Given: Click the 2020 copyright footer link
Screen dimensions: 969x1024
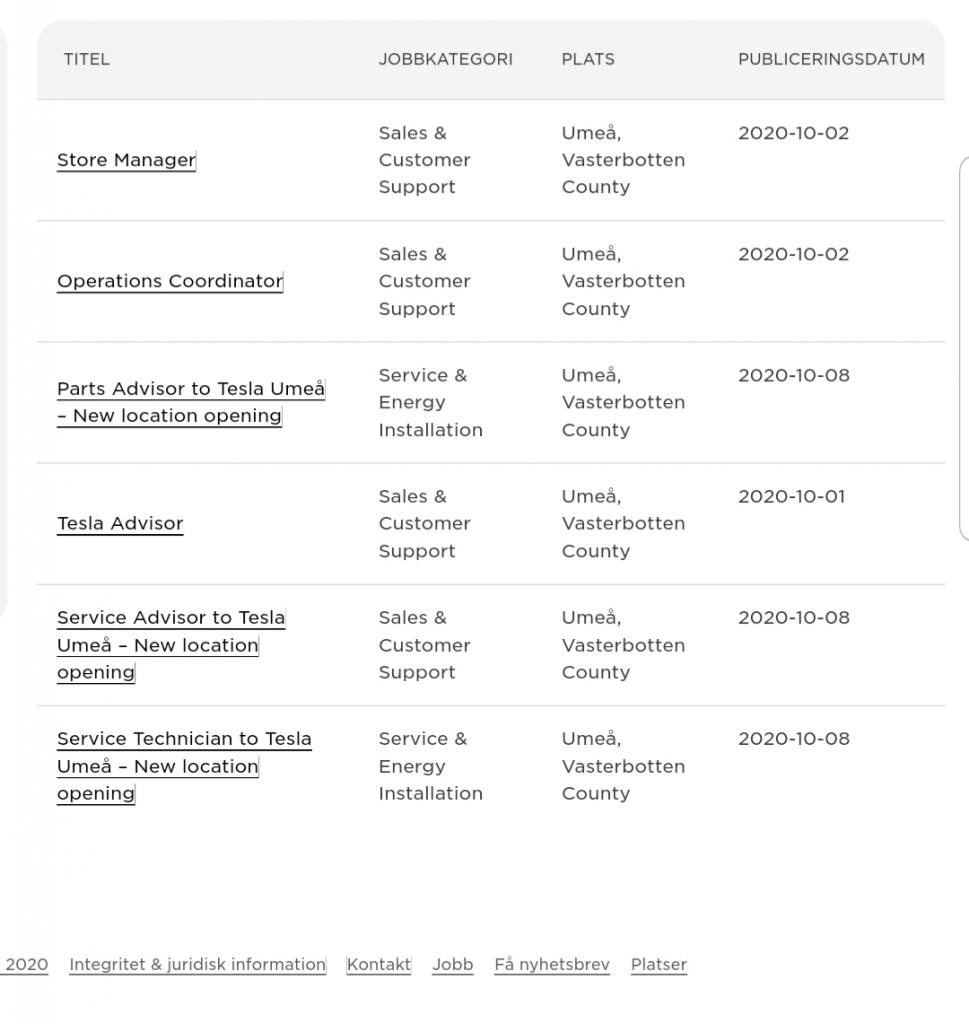Looking at the screenshot, I should [x=26, y=965].
